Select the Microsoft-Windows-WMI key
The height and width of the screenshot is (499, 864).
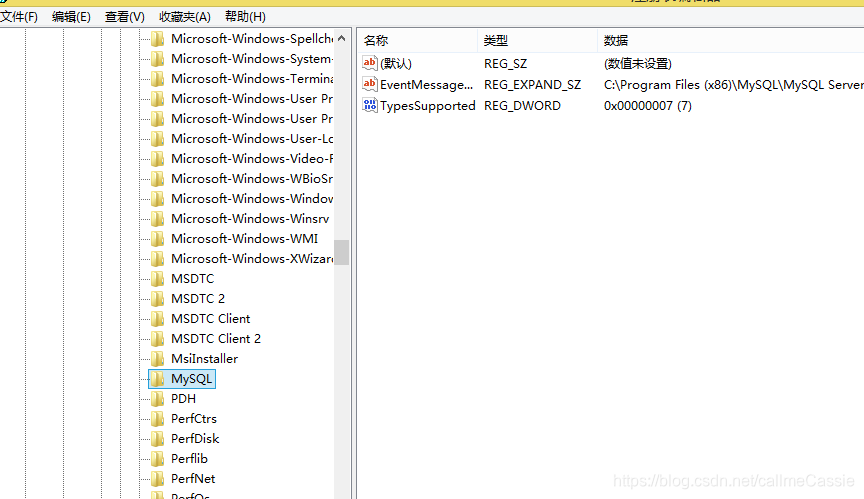tap(245, 239)
